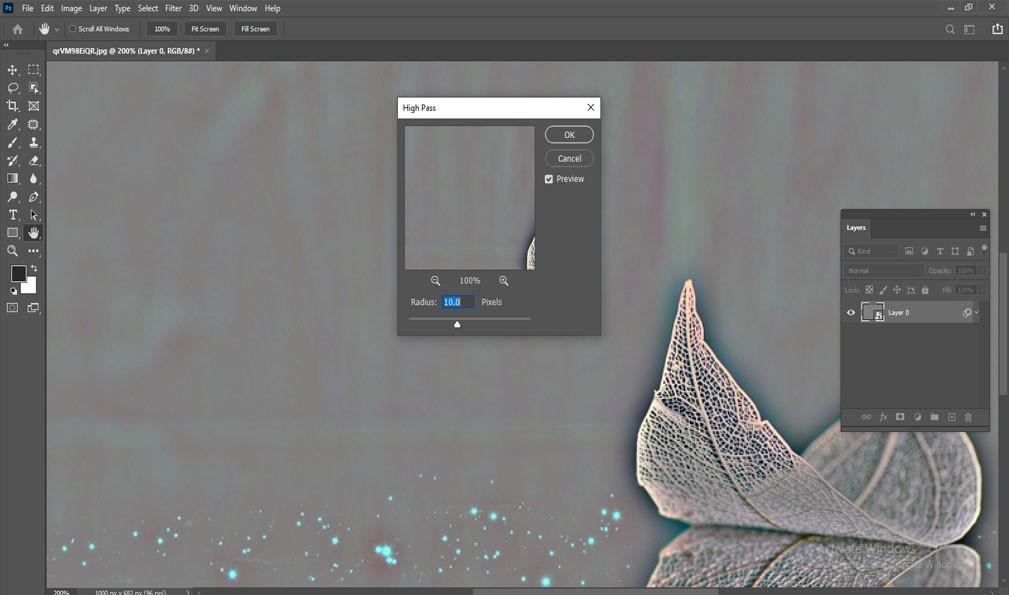The height and width of the screenshot is (595, 1009).
Task: Open the workspace switcher icon
Action: [x=969, y=29]
